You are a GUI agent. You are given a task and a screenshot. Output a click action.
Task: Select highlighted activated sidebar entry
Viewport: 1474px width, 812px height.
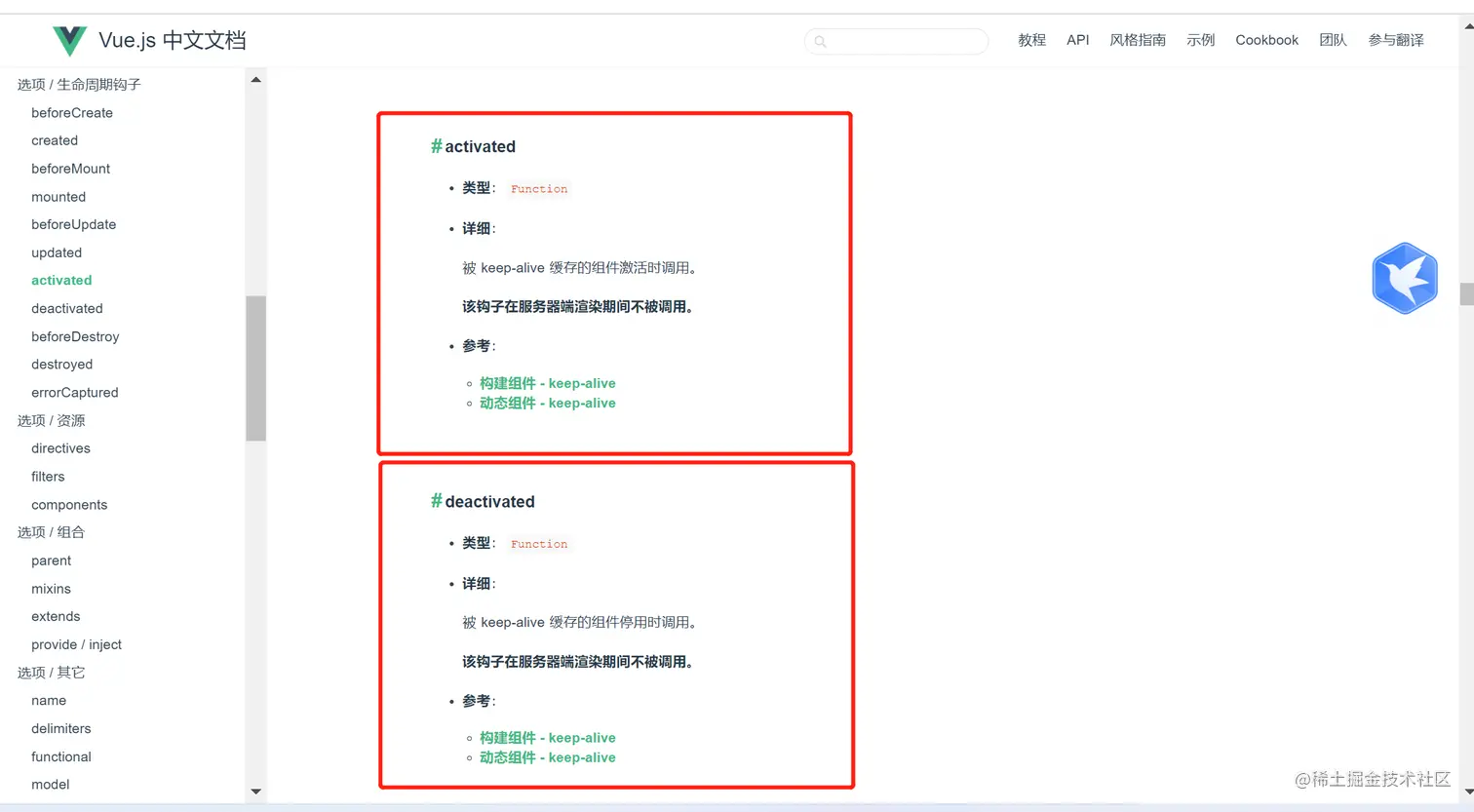click(x=61, y=280)
